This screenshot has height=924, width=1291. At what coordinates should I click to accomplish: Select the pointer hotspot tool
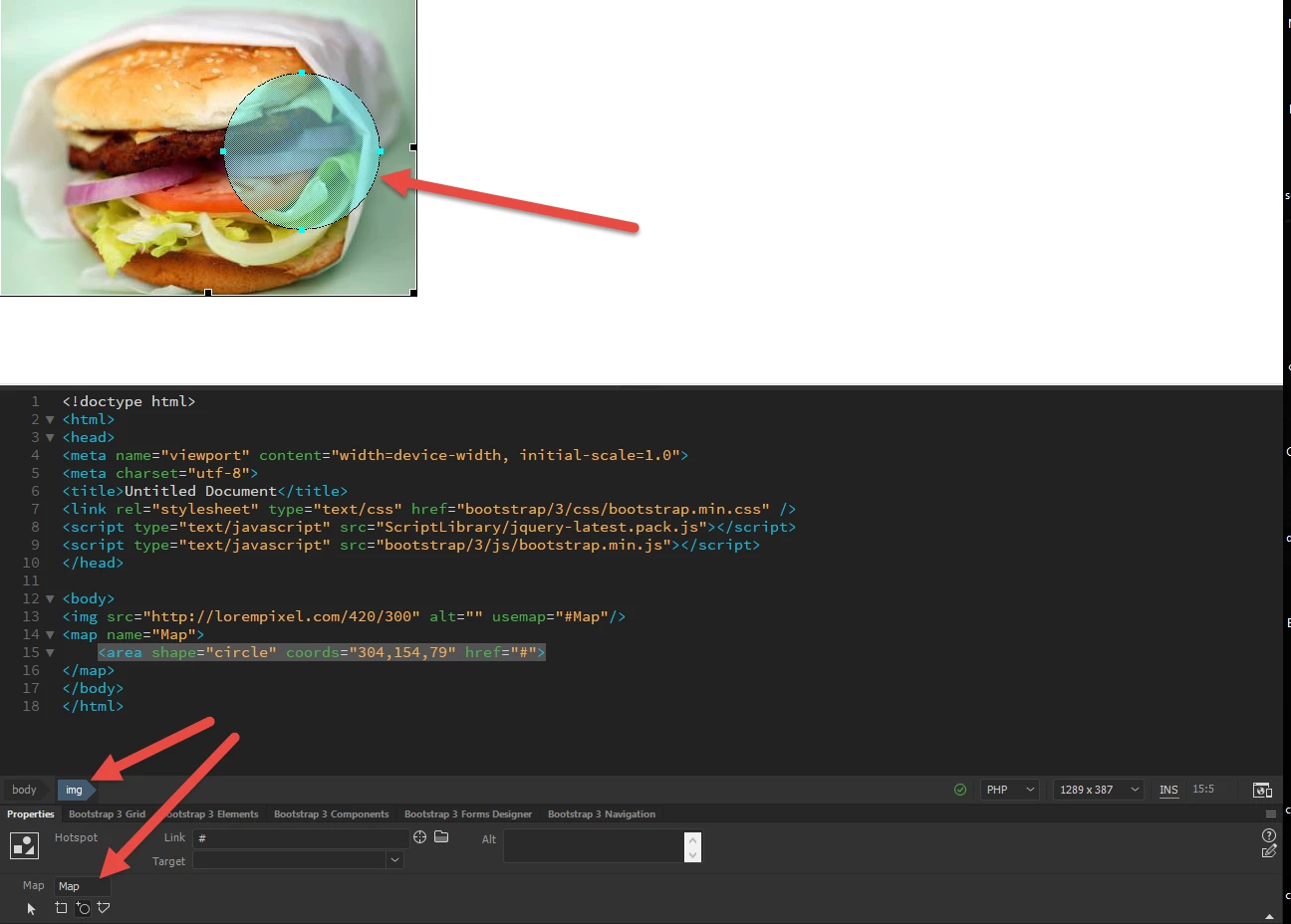point(31,908)
